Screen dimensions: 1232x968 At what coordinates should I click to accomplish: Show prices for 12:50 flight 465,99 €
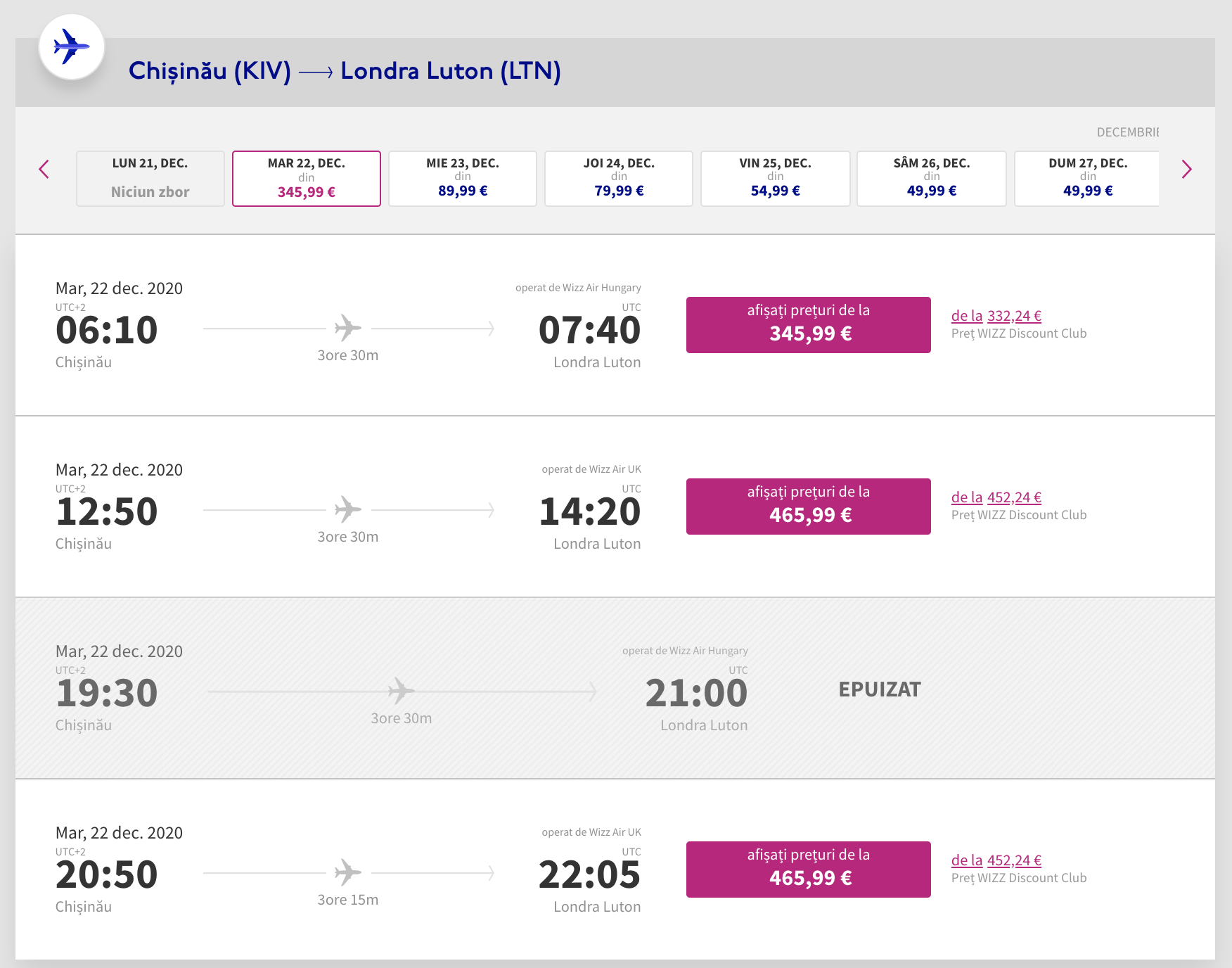pyautogui.click(x=809, y=507)
